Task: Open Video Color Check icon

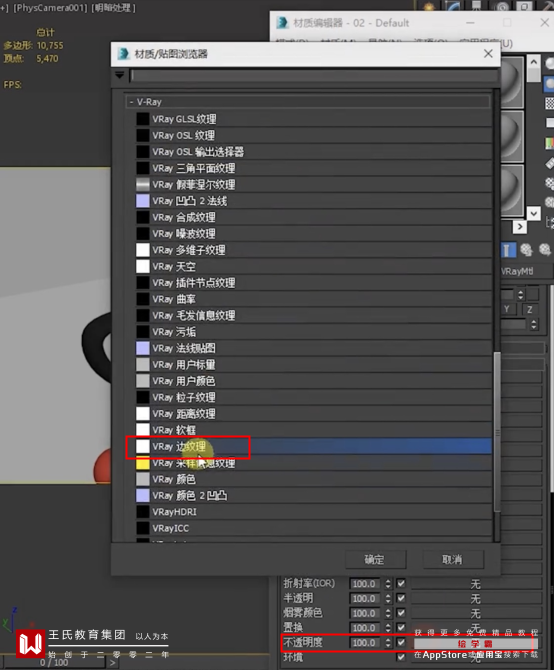Action: pyautogui.click(x=550, y=143)
